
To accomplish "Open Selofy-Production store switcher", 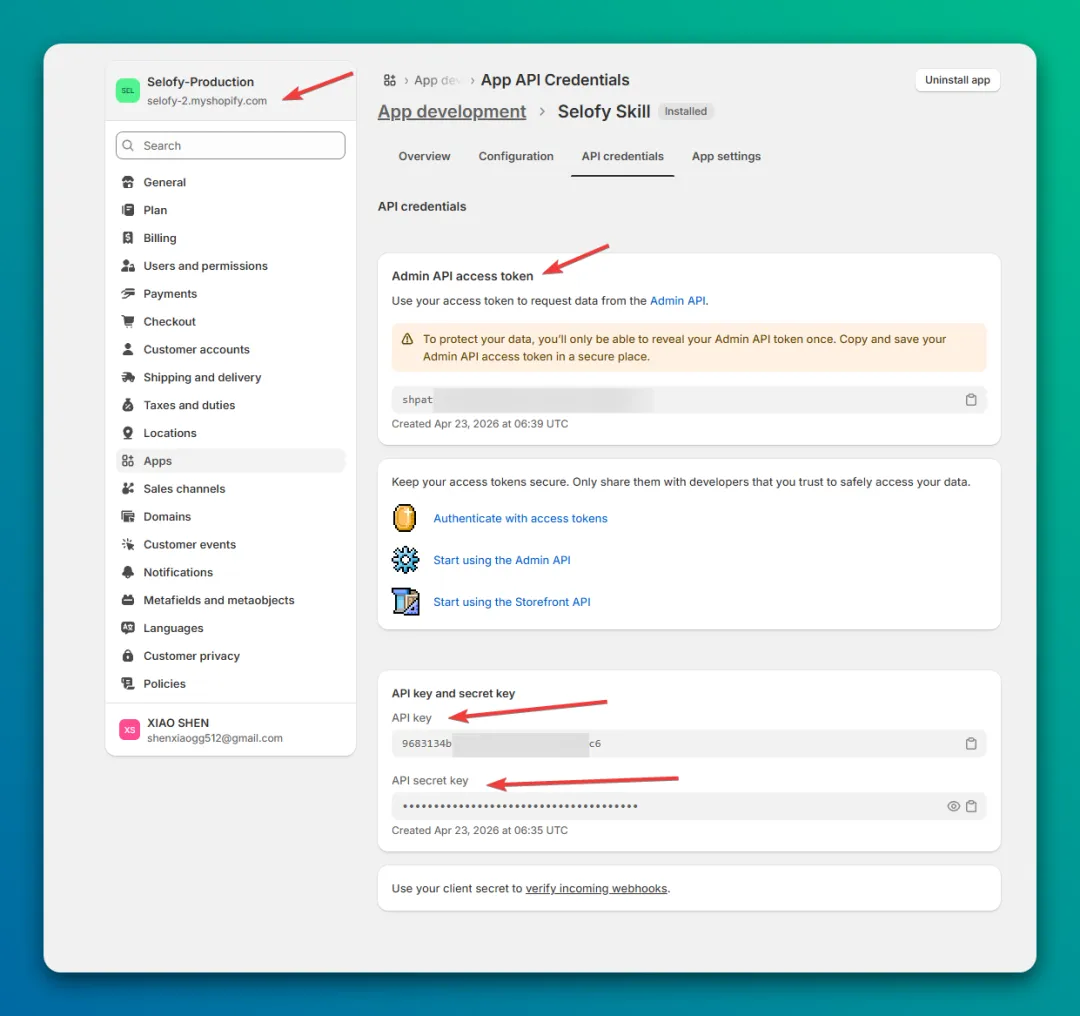I will pos(231,90).
